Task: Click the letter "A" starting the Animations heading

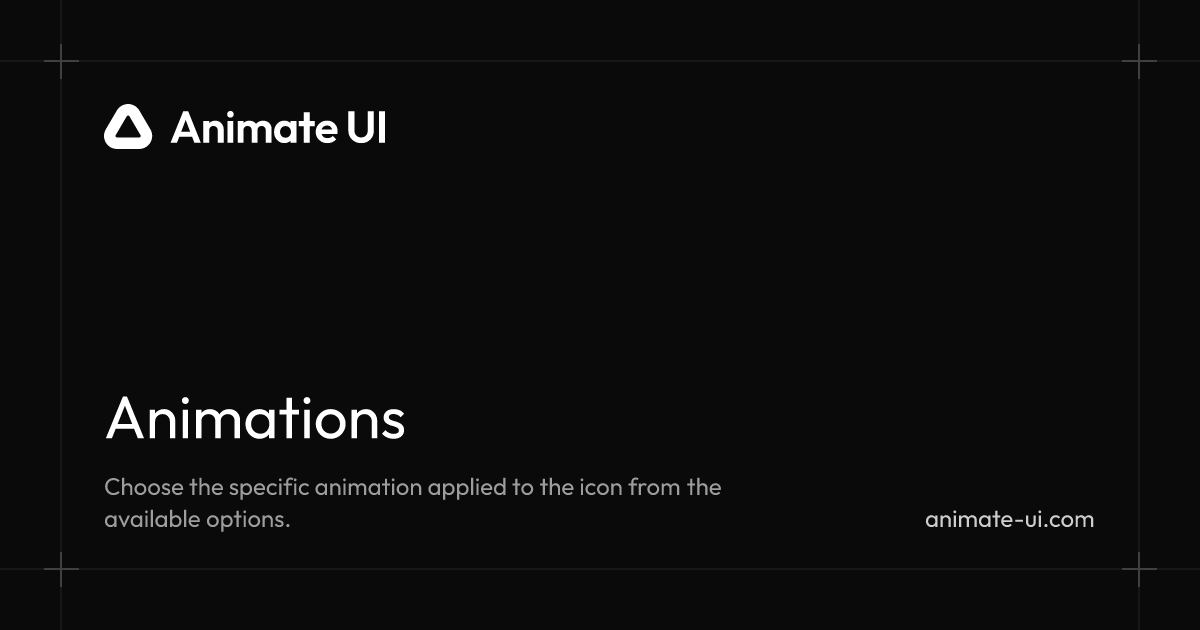Action: point(123,418)
